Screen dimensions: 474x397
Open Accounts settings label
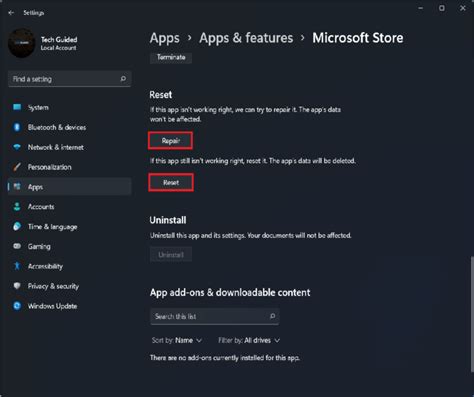pyautogui.click(x=41, y=207)
